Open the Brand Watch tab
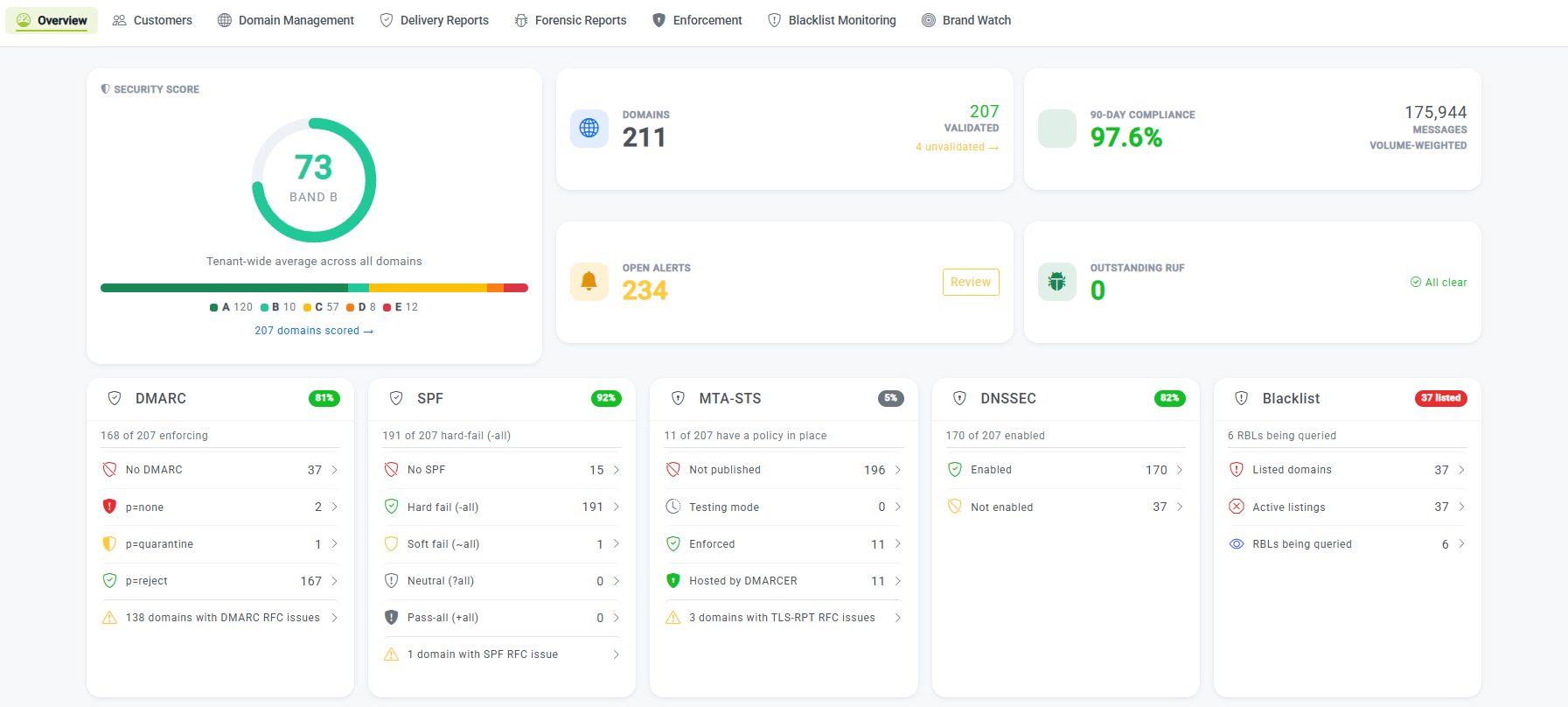 point(966,20)
